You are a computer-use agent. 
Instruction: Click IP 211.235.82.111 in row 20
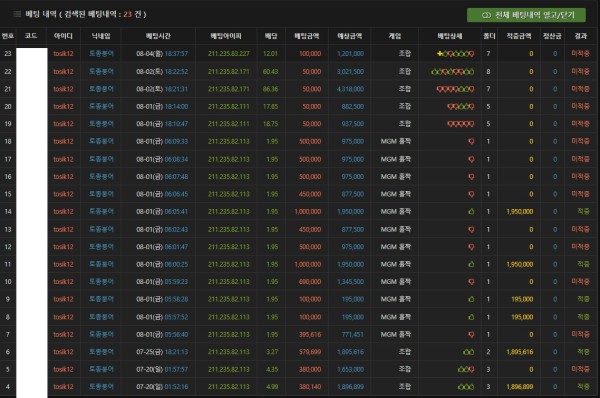[228, 106]
